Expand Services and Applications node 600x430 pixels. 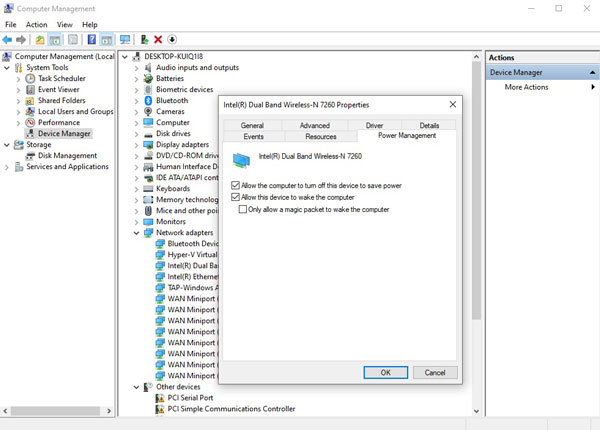pyautogui.click(x=7, y=167)
